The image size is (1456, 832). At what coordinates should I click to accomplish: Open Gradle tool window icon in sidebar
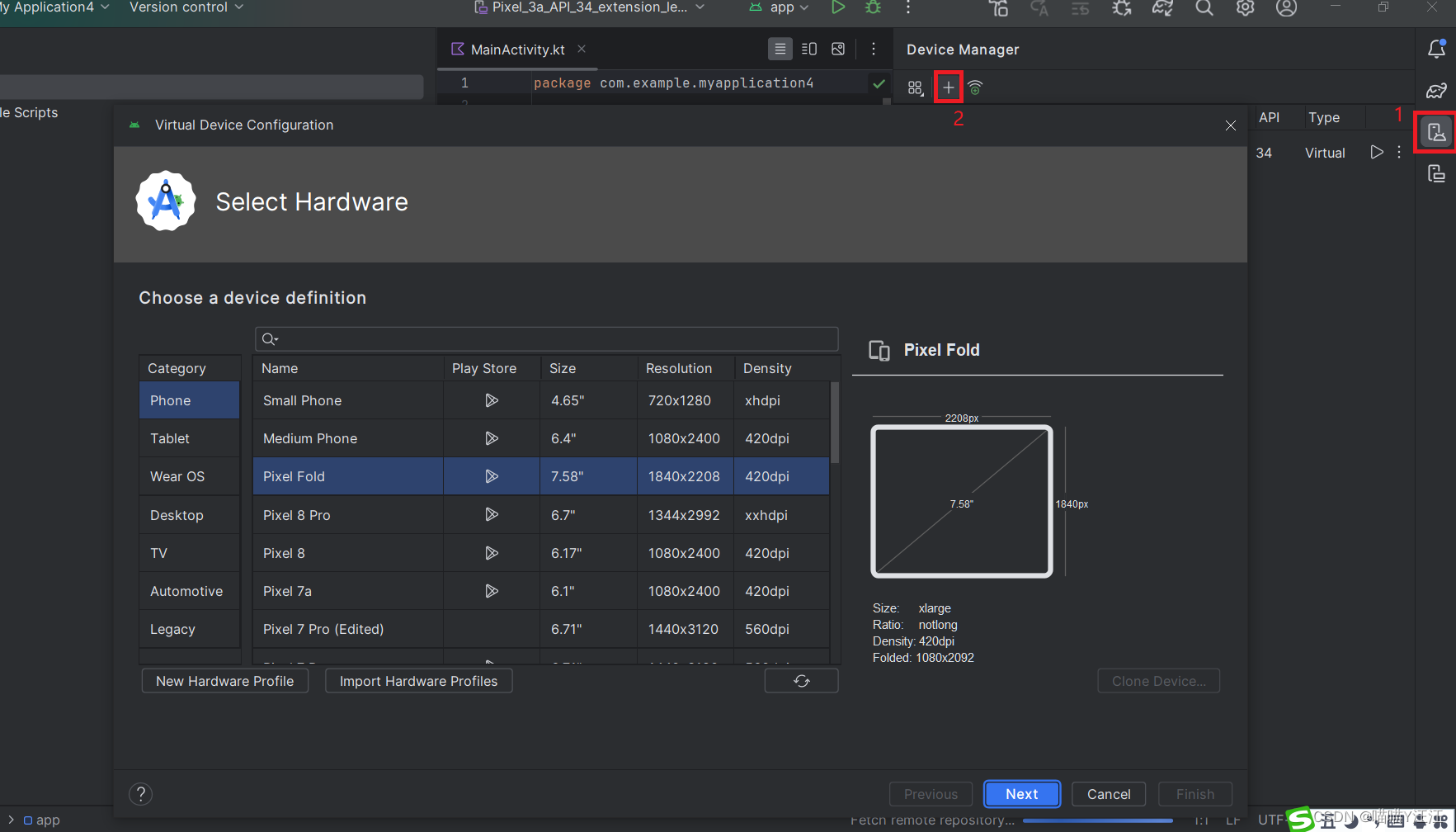point(1436,91)
